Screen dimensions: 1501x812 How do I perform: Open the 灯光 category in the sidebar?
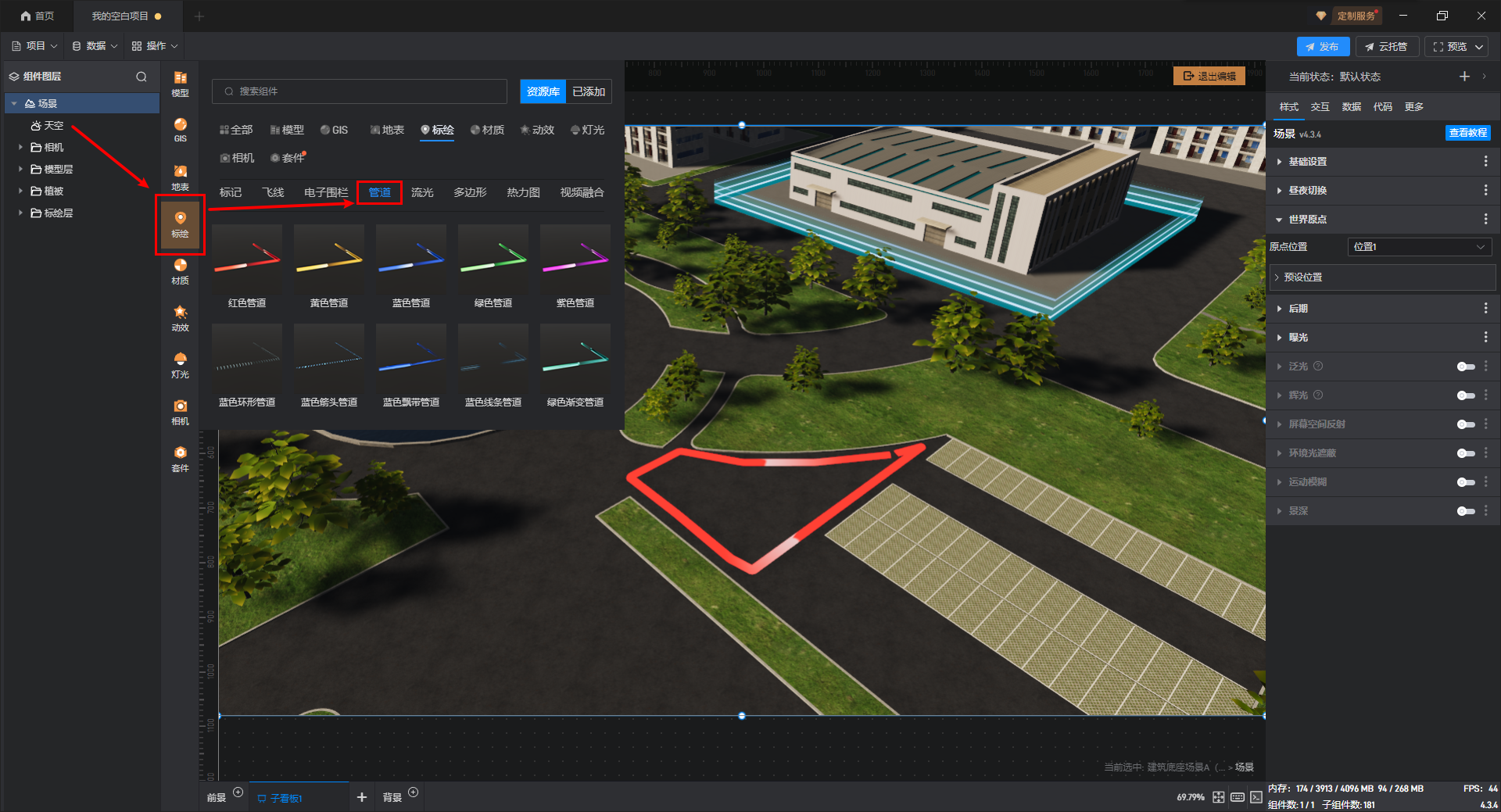pos(180,365)
